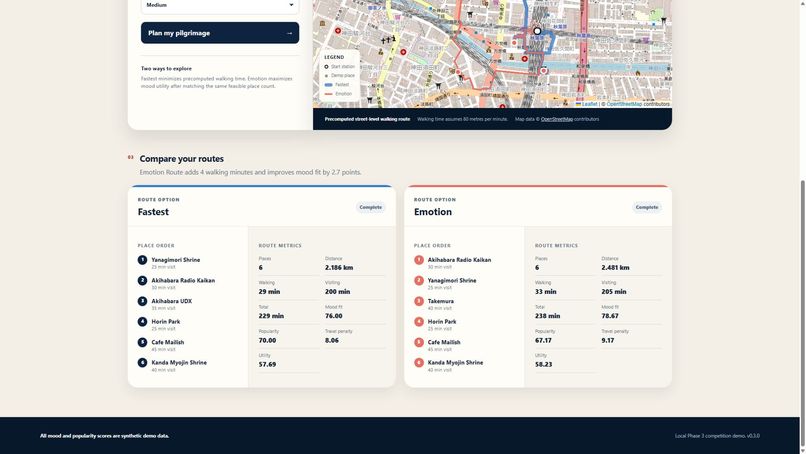Click the Emotion route card title
This screenshot has width=806, height=454.
tap(433, 212)
